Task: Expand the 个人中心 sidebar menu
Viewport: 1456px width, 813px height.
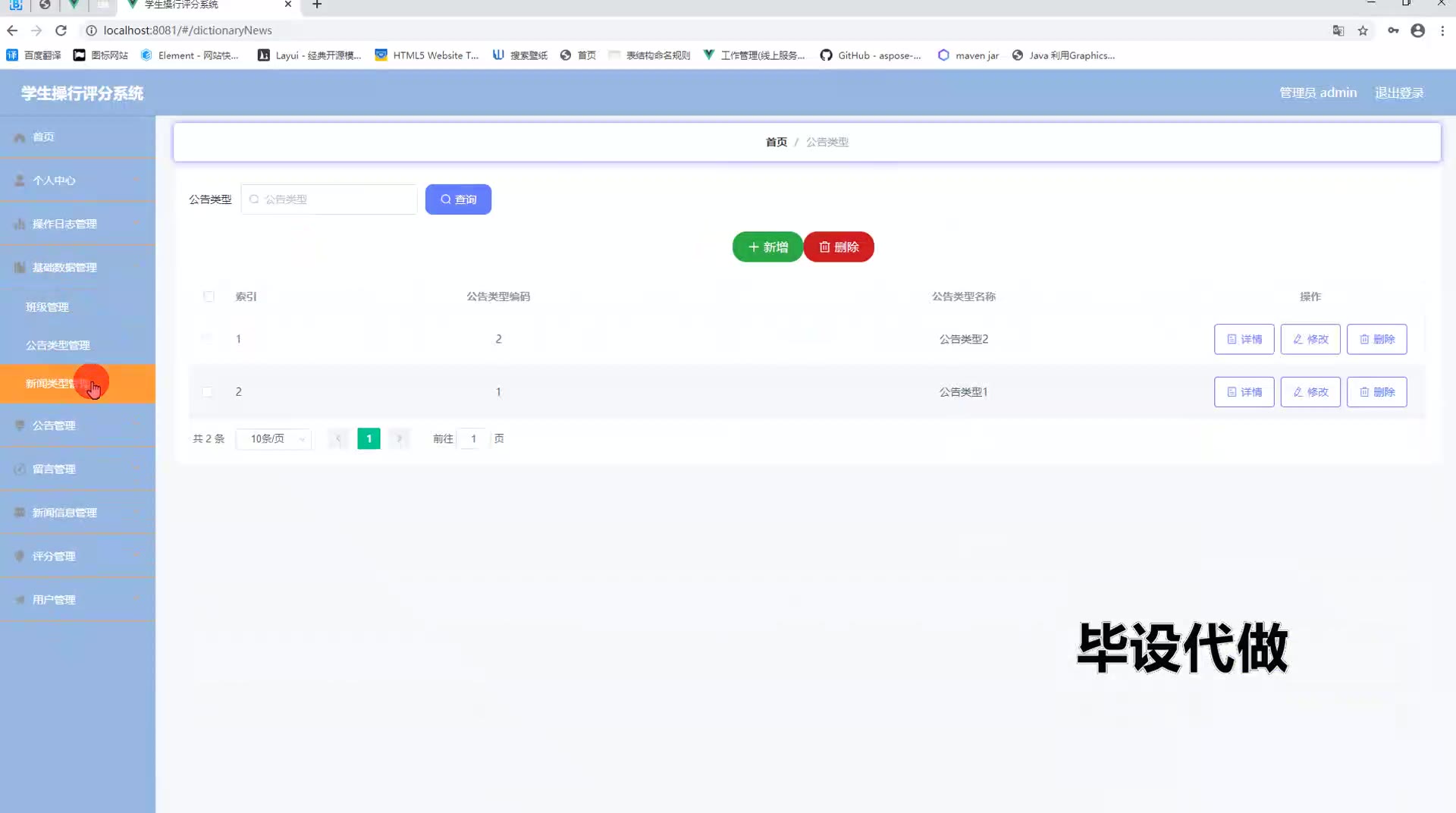Action: [77, 180]
